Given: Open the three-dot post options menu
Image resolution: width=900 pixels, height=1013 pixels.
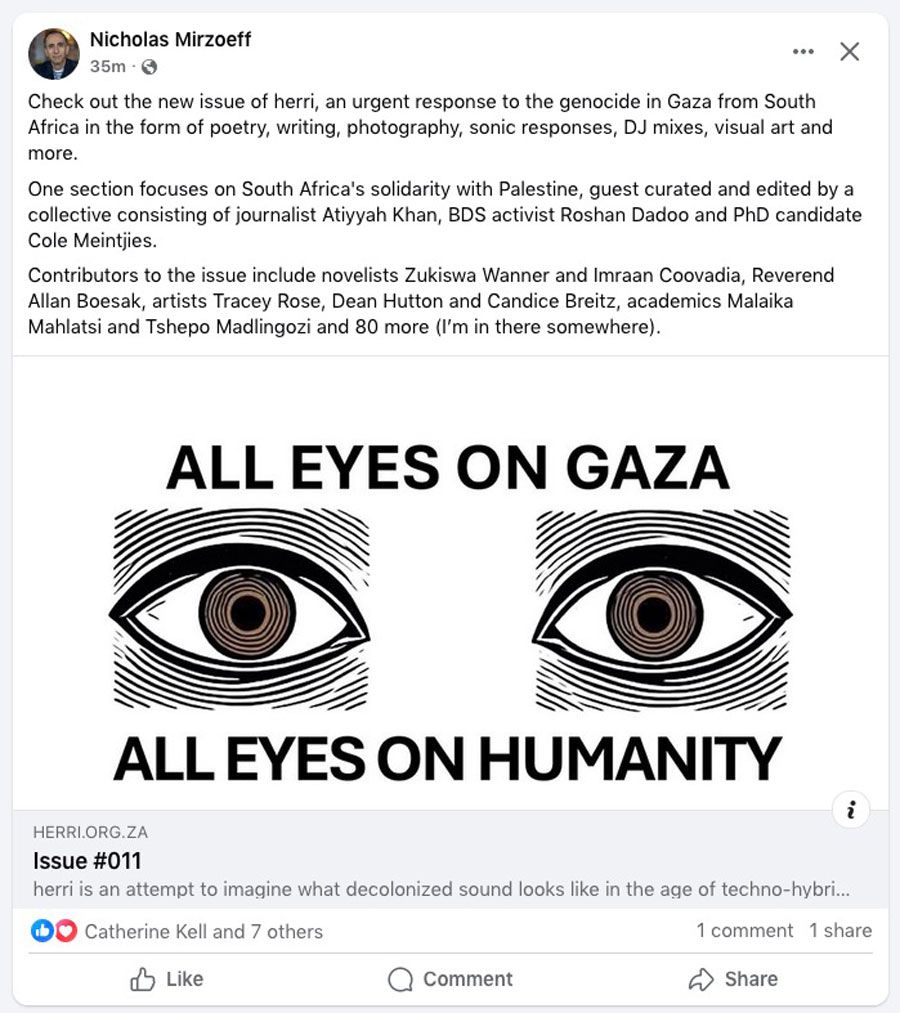Looking at the screenshot, I should [802, 52].
